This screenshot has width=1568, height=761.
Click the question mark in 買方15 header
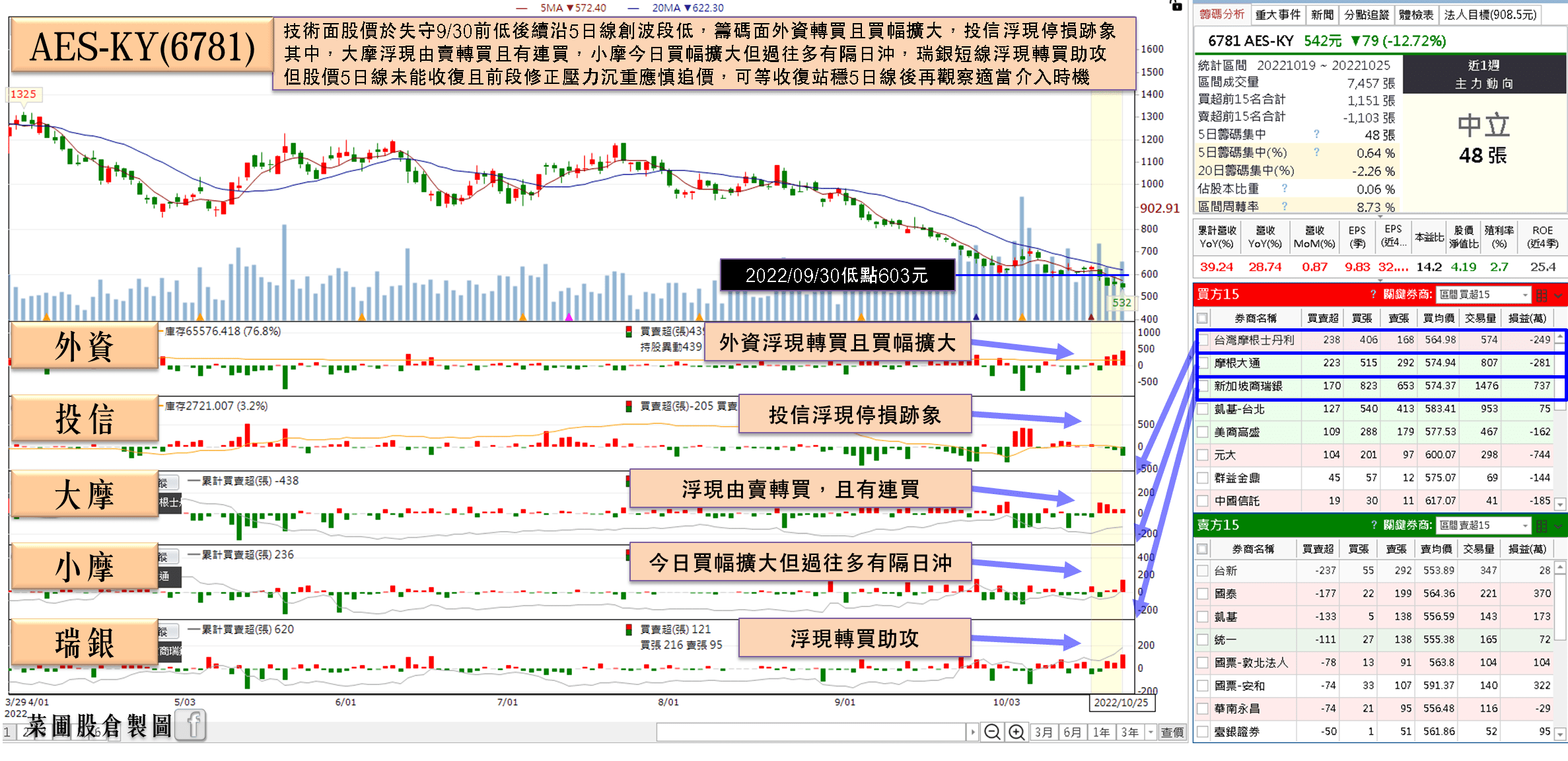(1373, 294)
